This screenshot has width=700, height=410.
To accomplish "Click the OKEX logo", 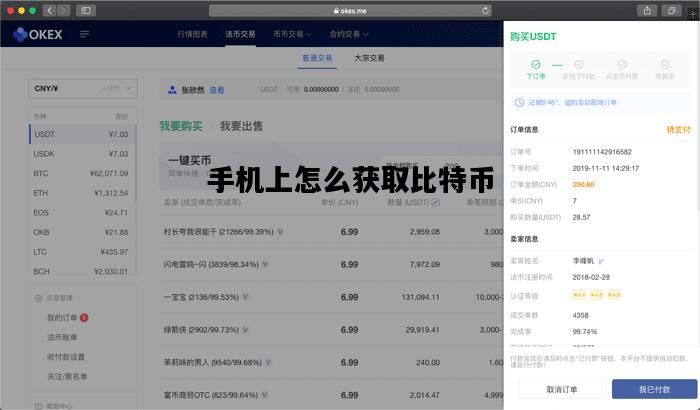I will tap(38, 34).
